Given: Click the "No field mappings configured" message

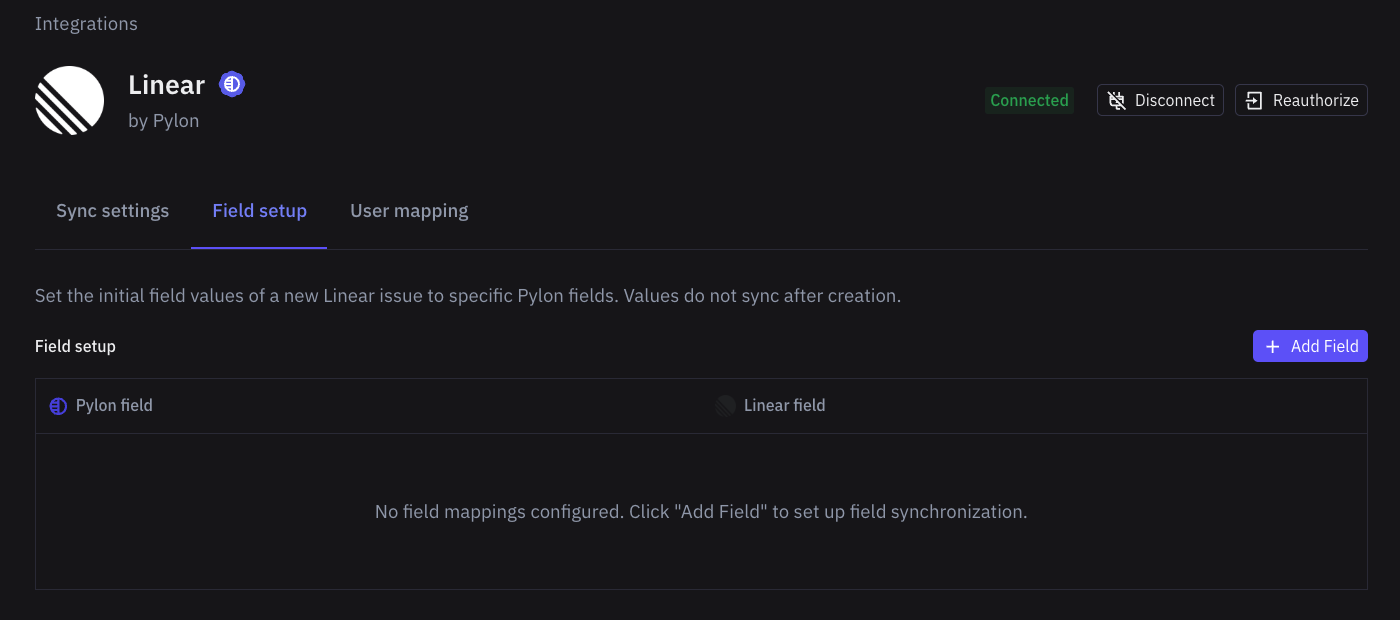Looking at the screenshot, I should pyautogui.click(x=701, y=512).
